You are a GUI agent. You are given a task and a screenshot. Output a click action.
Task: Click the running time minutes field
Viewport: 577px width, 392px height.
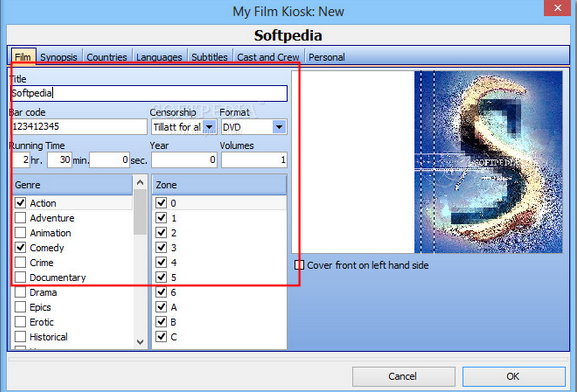point(59,160)
